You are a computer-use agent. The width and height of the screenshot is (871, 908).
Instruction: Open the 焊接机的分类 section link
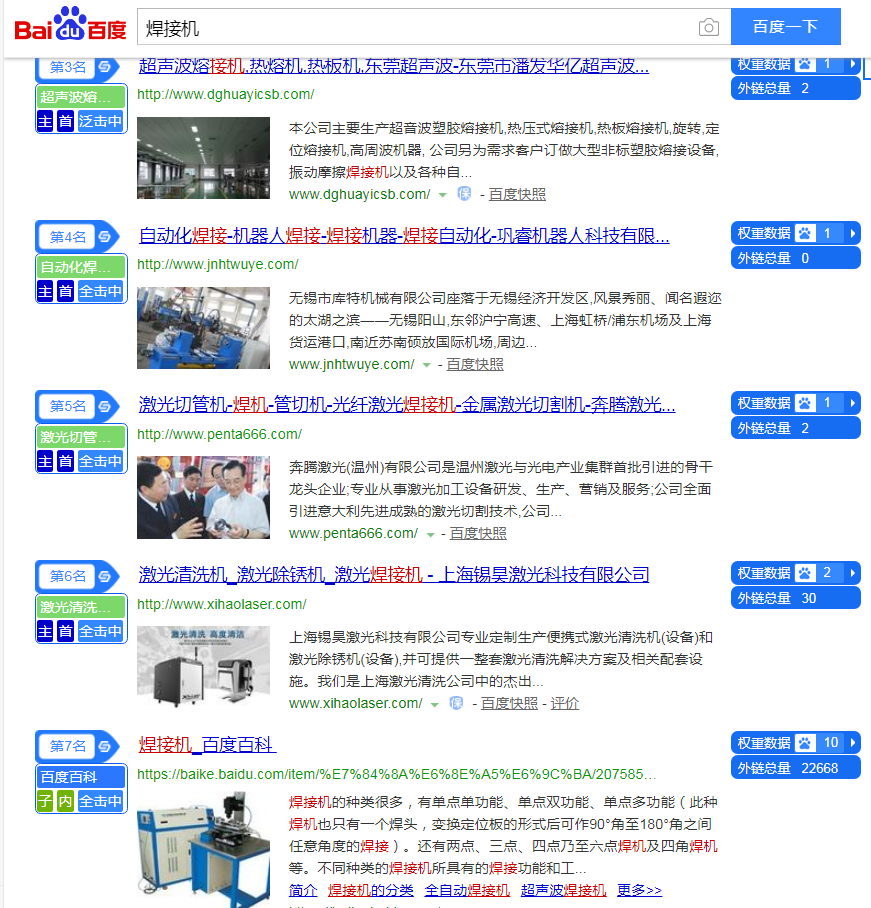pyautogui.click(x=371, y=890)
